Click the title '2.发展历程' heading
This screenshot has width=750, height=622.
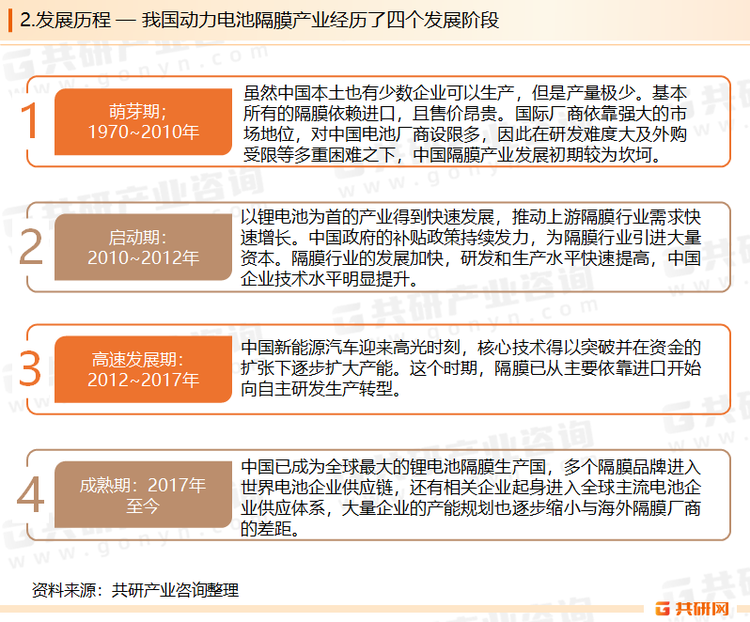tap(259, 21)
